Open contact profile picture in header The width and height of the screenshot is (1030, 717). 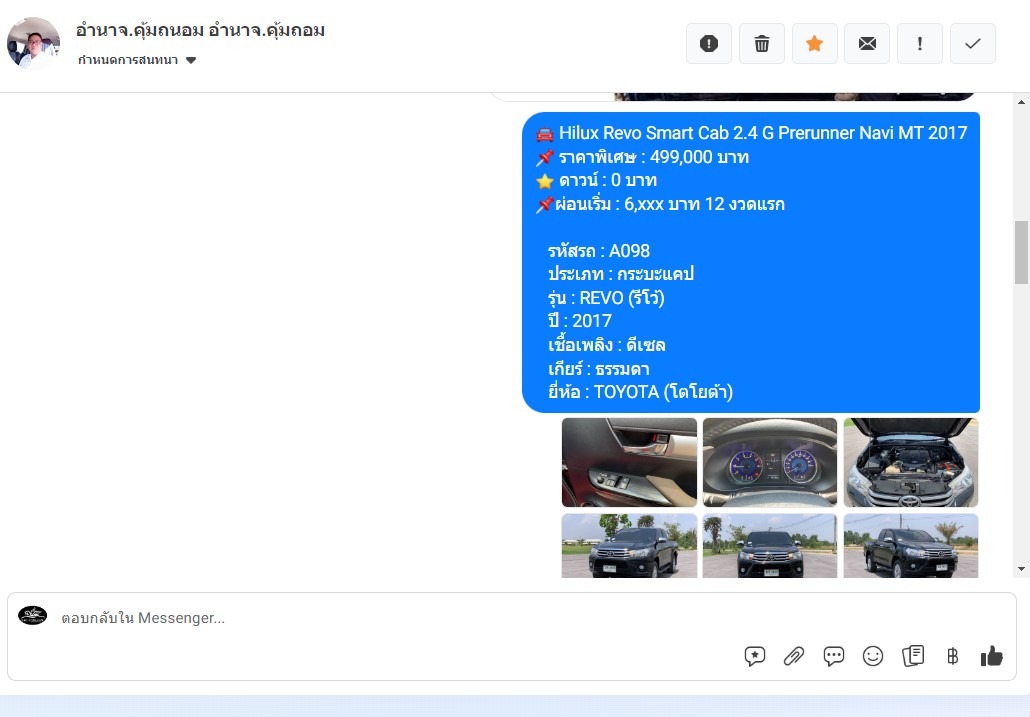point(34,43)
